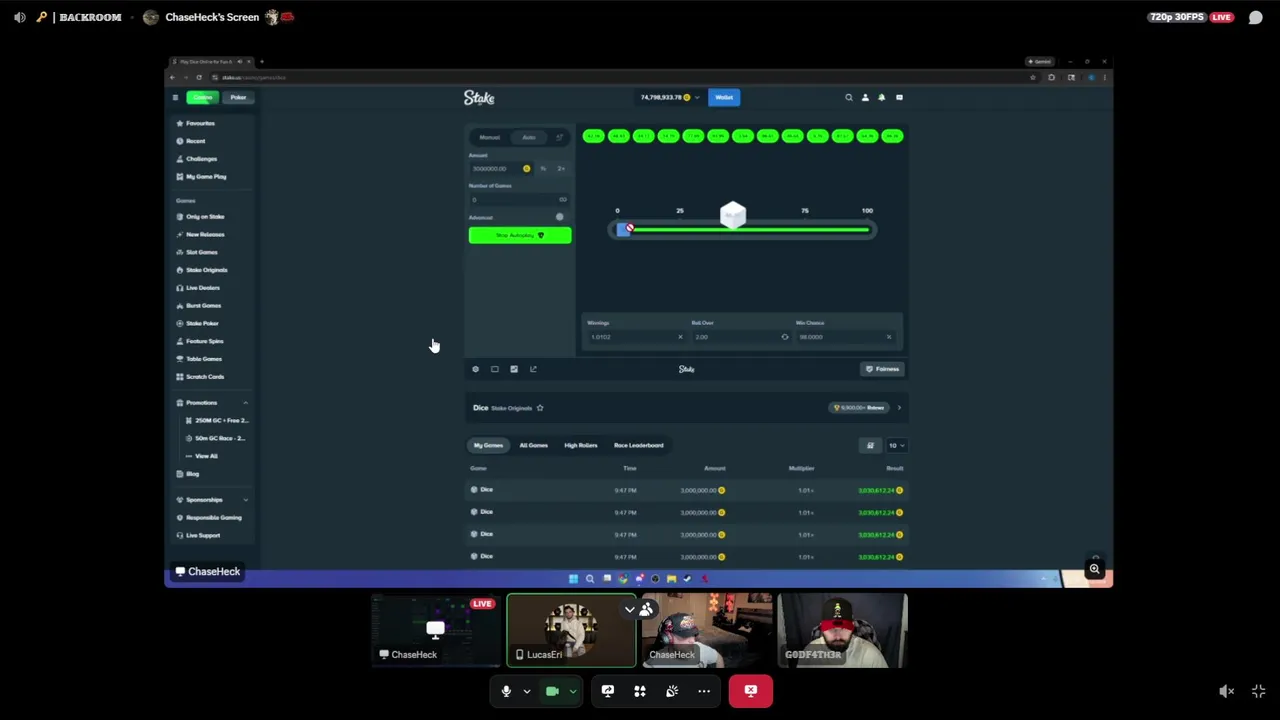
Task: Select the All Games tab
Action: pyautogui.click(x=533, y=445)
